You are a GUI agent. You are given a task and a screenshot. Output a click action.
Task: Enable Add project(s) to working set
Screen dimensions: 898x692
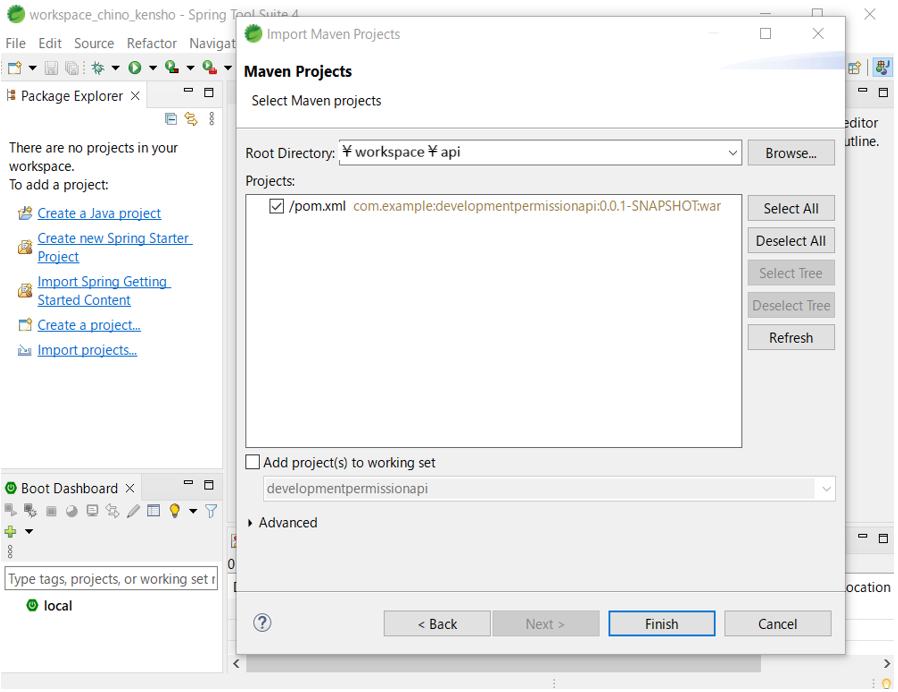click(x=253, y=463)
